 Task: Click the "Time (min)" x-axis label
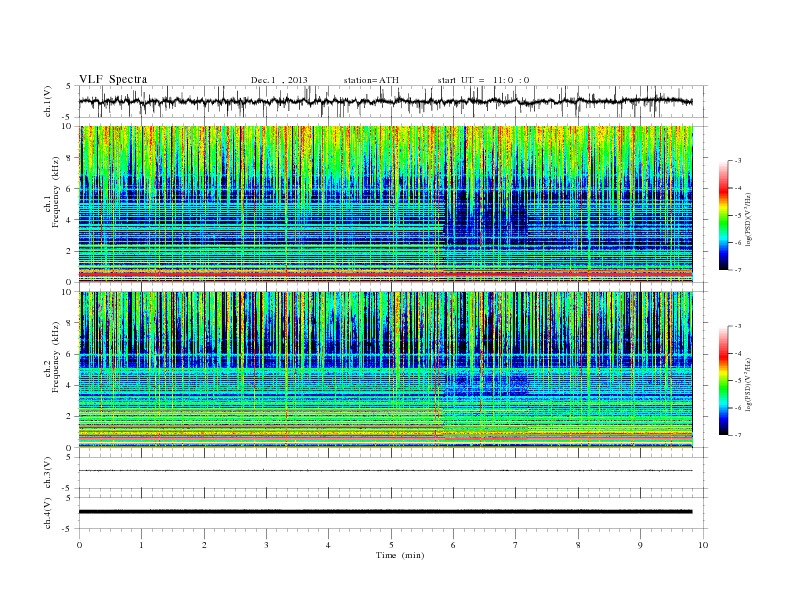400,555
